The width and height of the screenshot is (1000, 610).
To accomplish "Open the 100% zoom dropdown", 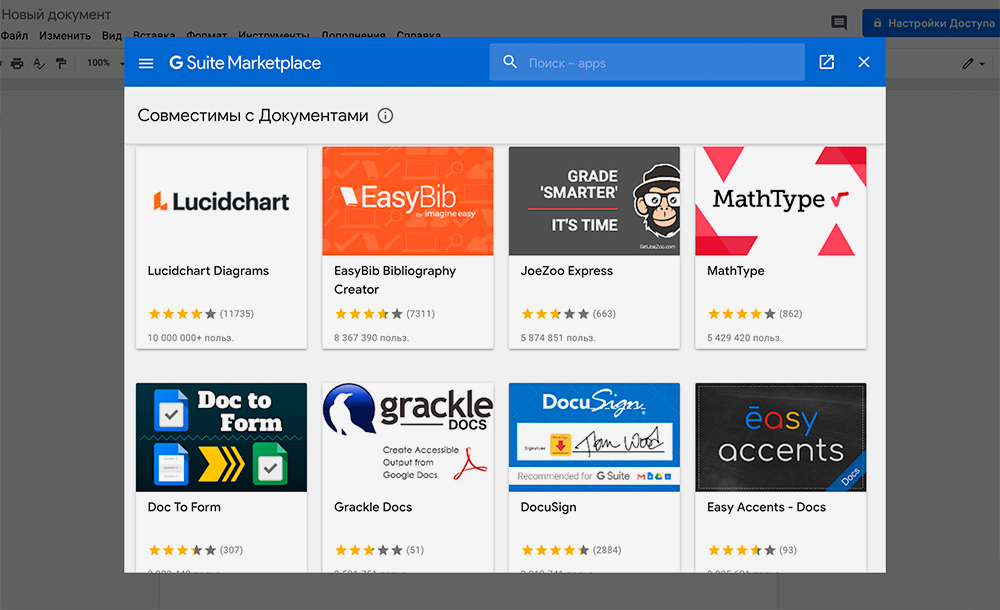I will point(105,63).
